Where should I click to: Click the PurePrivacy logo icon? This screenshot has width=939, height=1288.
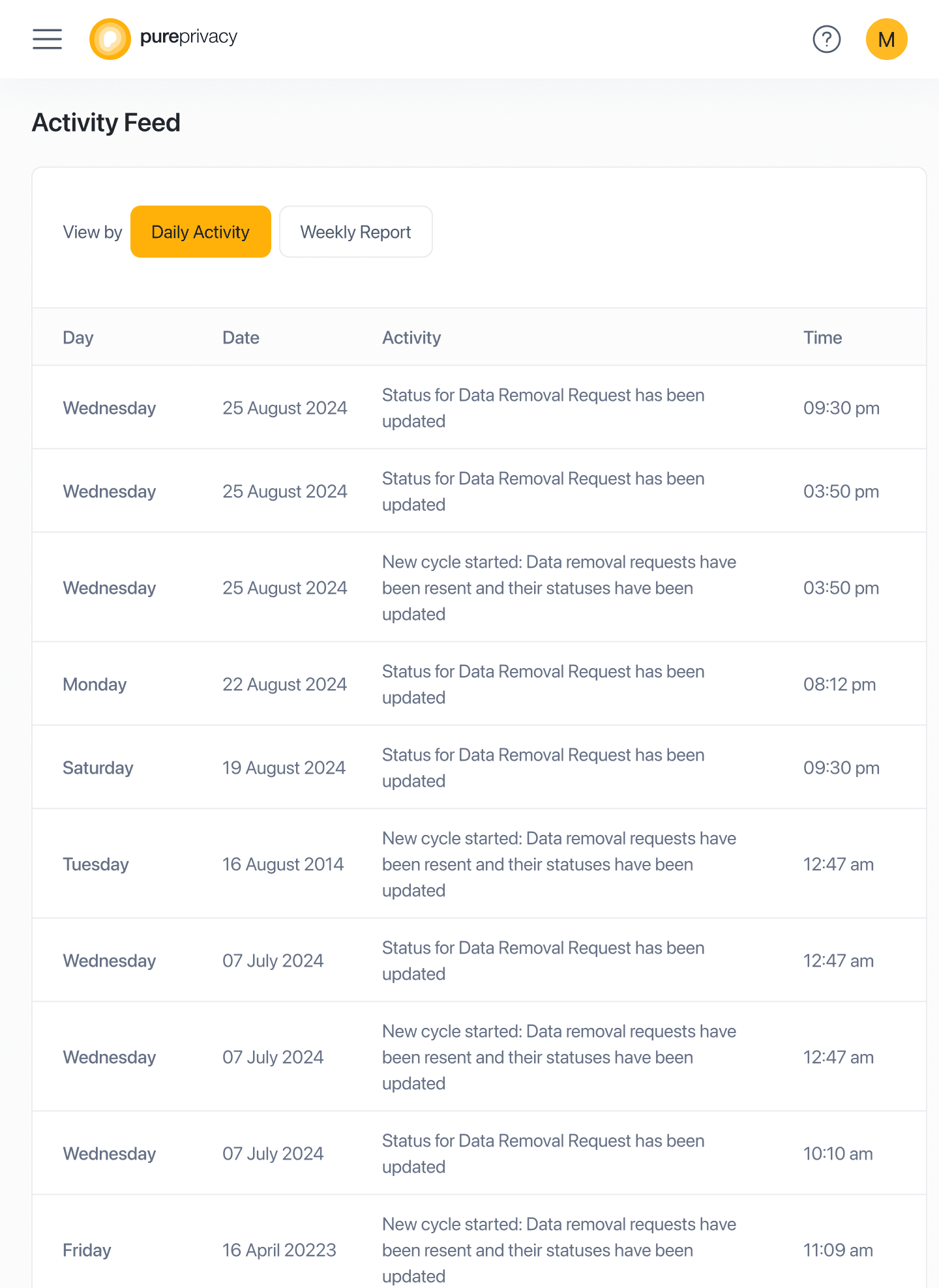coord(110,39)
